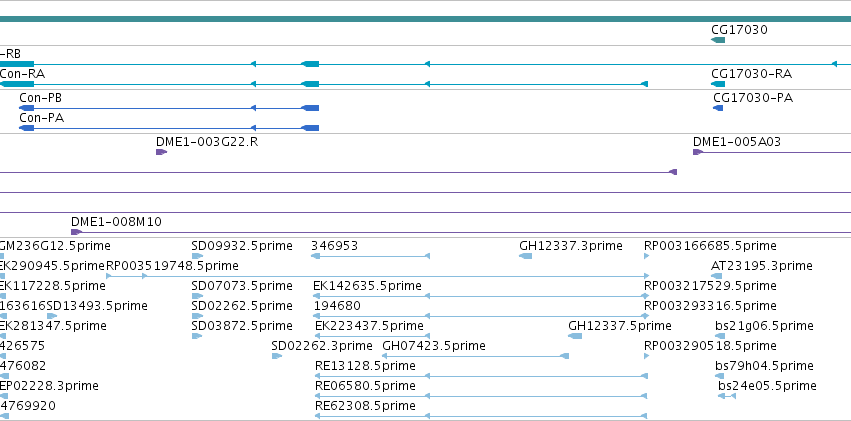This screenshot has width=851, height=421.
Task: Select the DME1-008M10 label
Action: (x=116, y=222)
